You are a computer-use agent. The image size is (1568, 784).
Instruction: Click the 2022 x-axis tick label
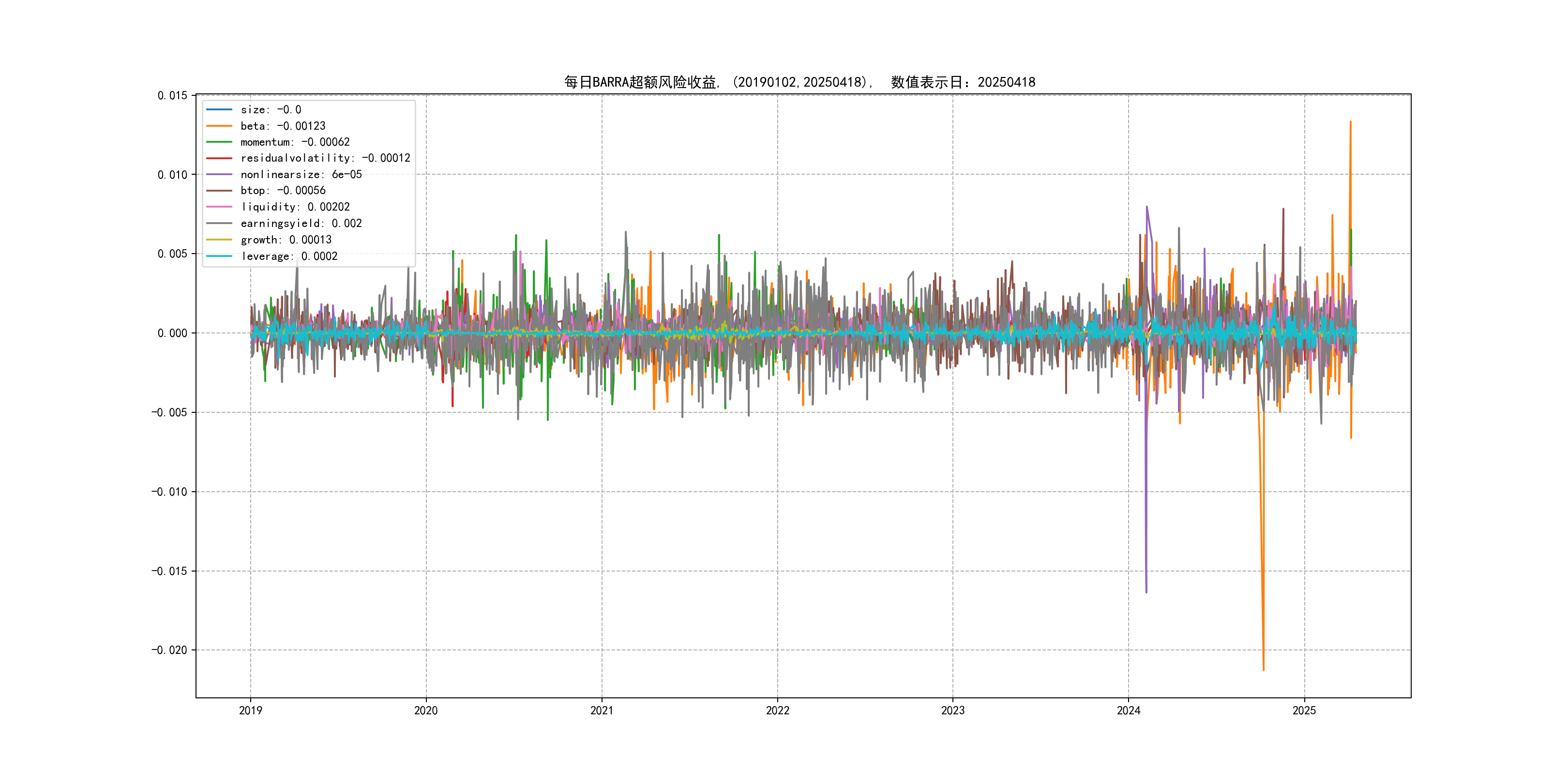tap(777, 710)
